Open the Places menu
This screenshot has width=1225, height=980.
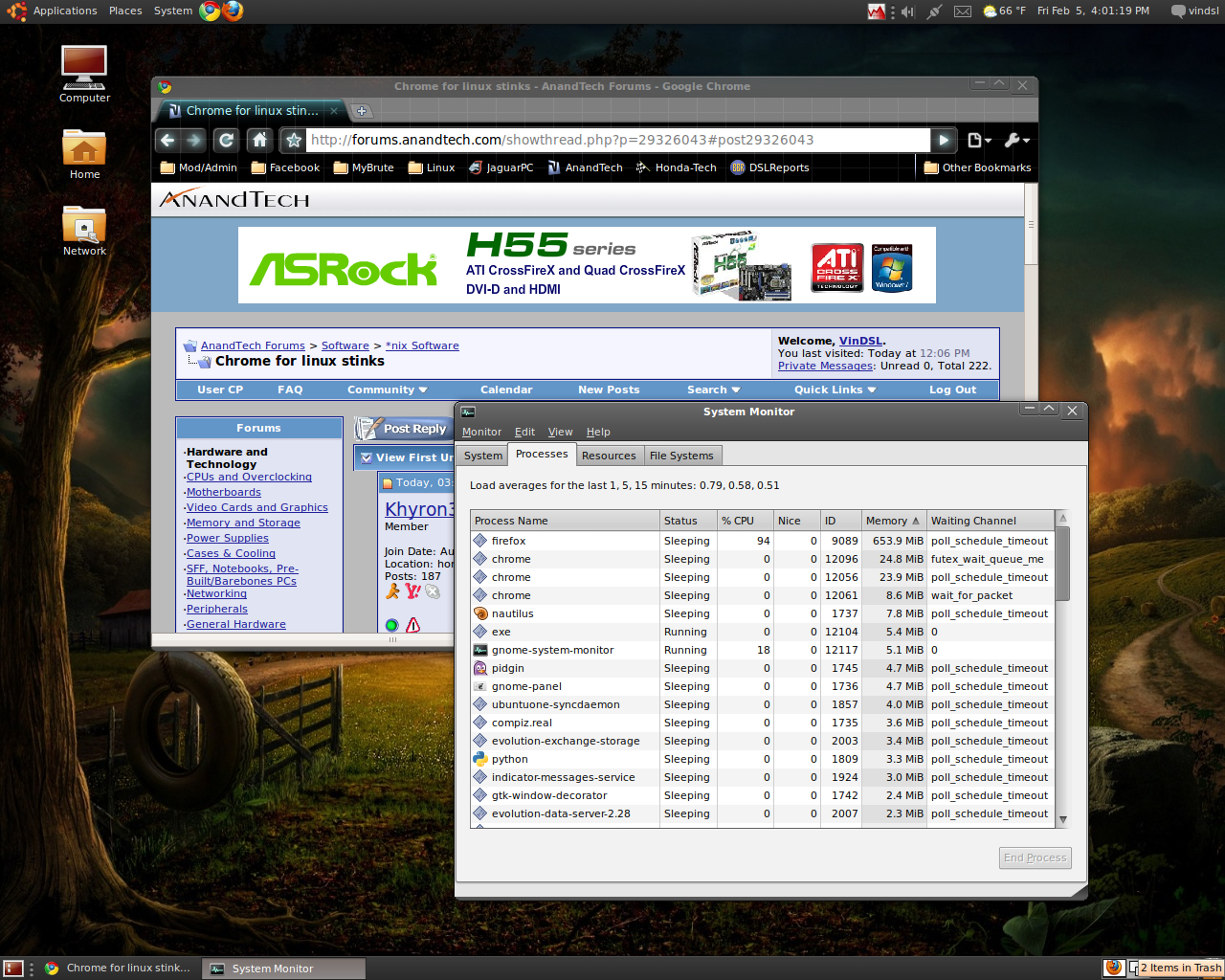pos(125,11)
